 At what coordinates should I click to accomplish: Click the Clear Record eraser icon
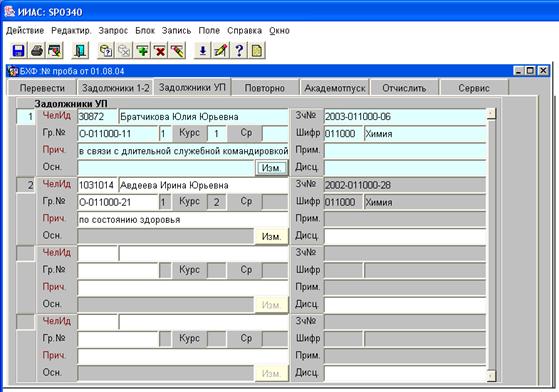coord(177,50)
